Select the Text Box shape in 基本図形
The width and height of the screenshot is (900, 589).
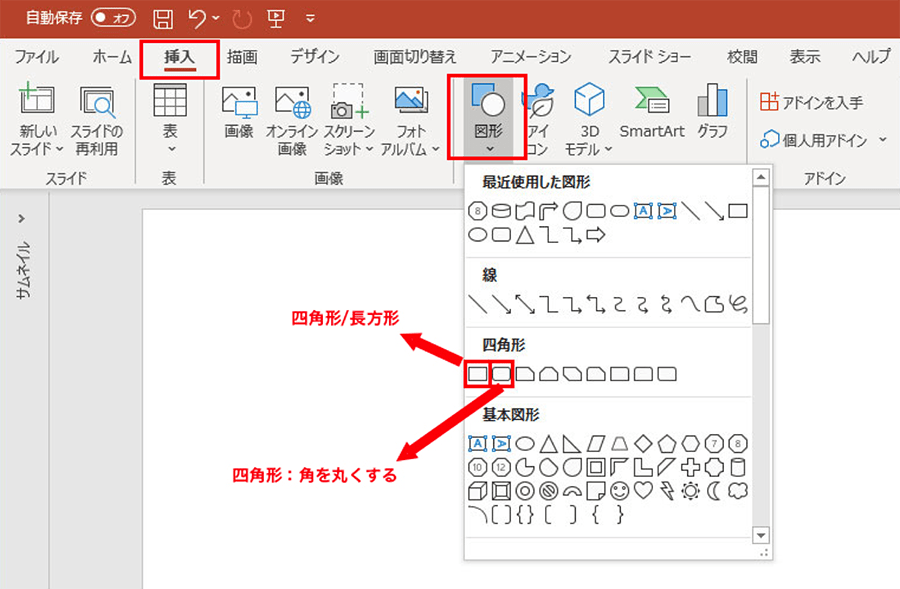[478, 443]
